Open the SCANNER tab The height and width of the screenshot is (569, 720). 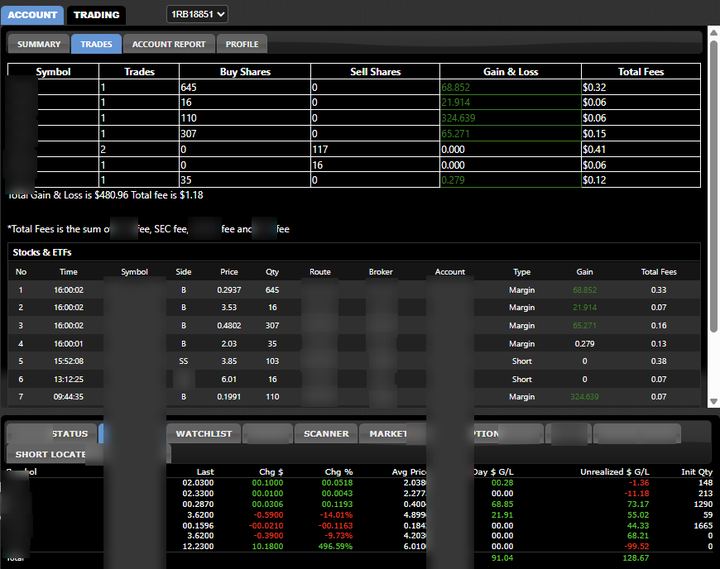point(326,434)
